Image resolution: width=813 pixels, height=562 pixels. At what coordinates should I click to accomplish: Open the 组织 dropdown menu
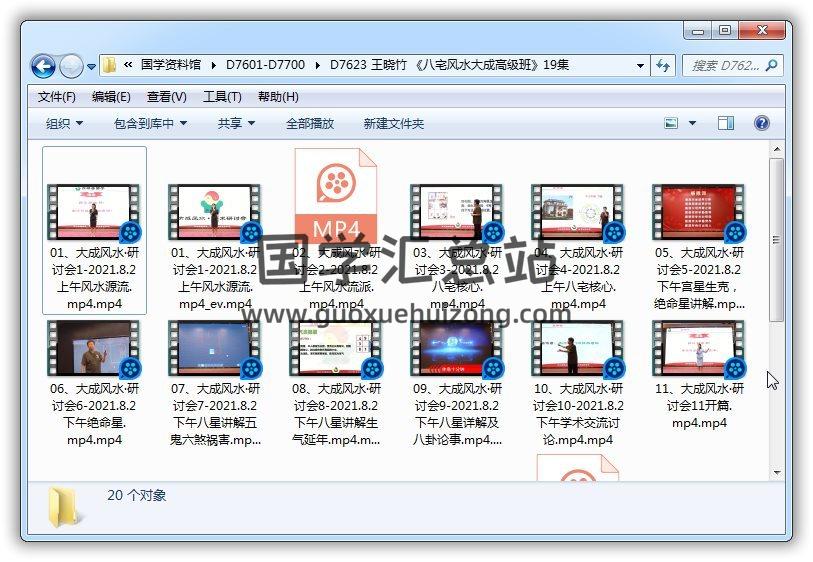(64, 123)
